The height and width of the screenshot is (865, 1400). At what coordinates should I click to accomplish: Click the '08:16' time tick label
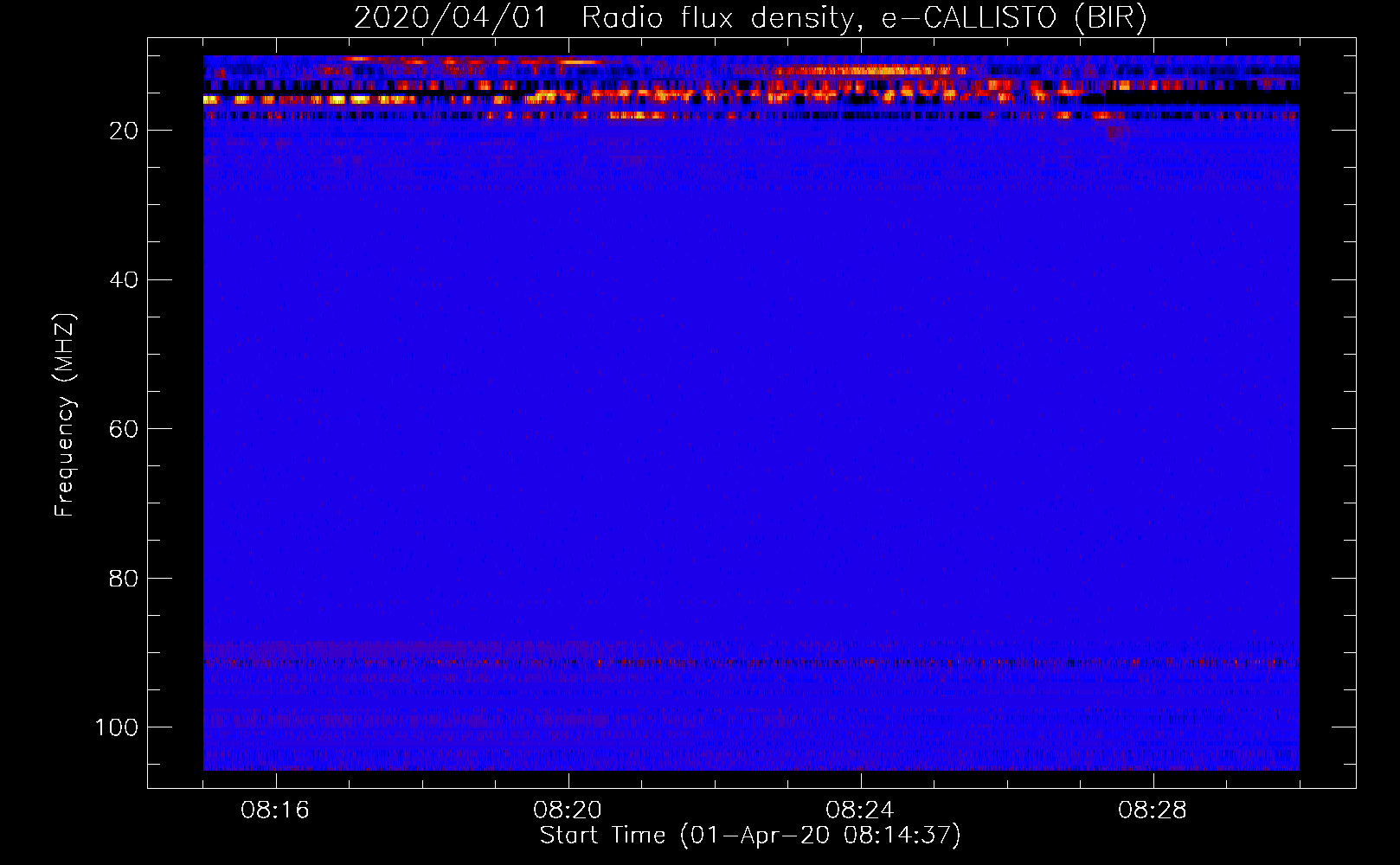coord(275,811)
